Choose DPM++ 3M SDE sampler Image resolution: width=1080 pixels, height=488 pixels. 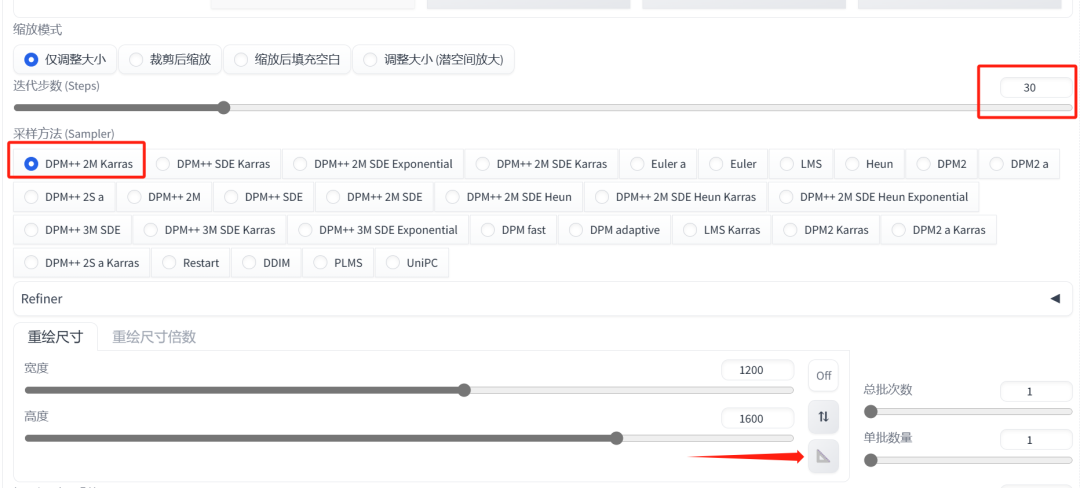tap(72, 230)
